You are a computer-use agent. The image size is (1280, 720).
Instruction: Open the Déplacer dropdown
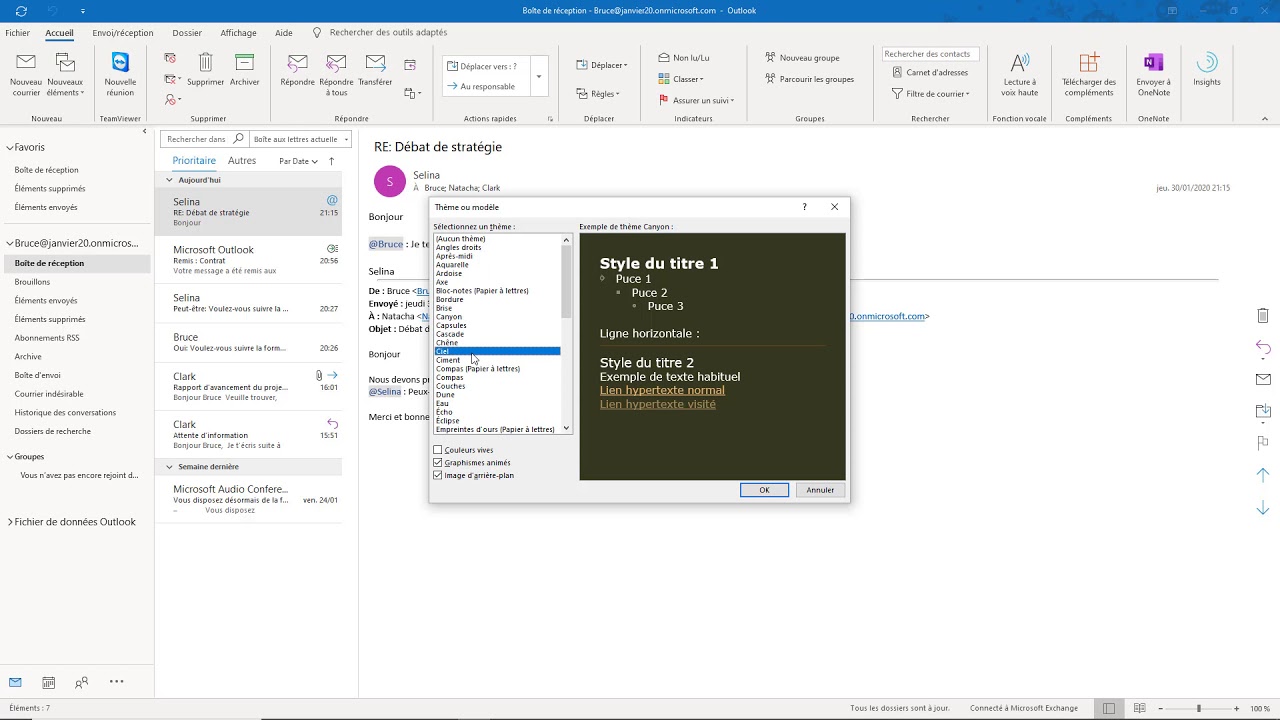coord(602,65)
